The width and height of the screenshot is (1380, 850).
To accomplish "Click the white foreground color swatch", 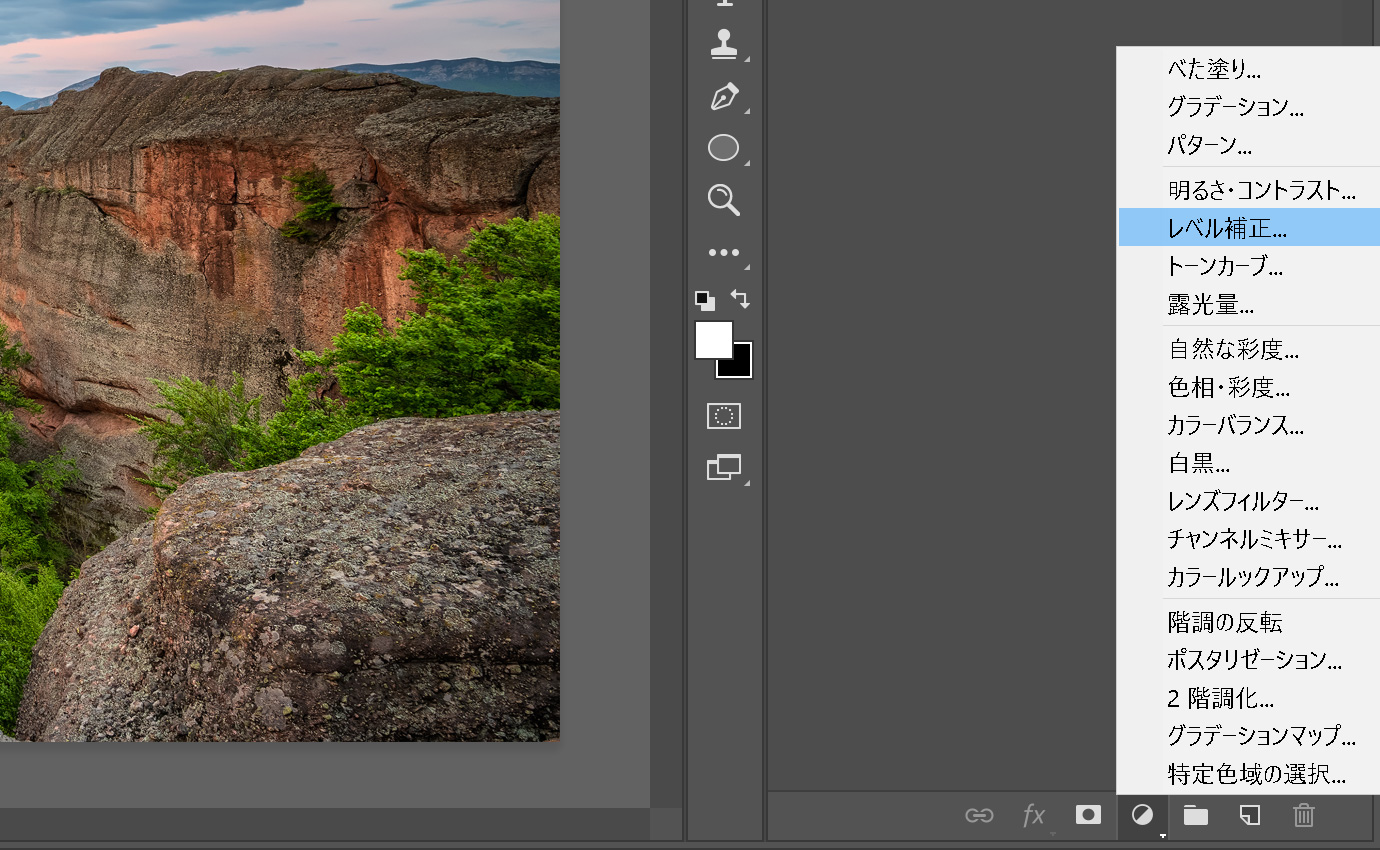I will click(712, 339).
